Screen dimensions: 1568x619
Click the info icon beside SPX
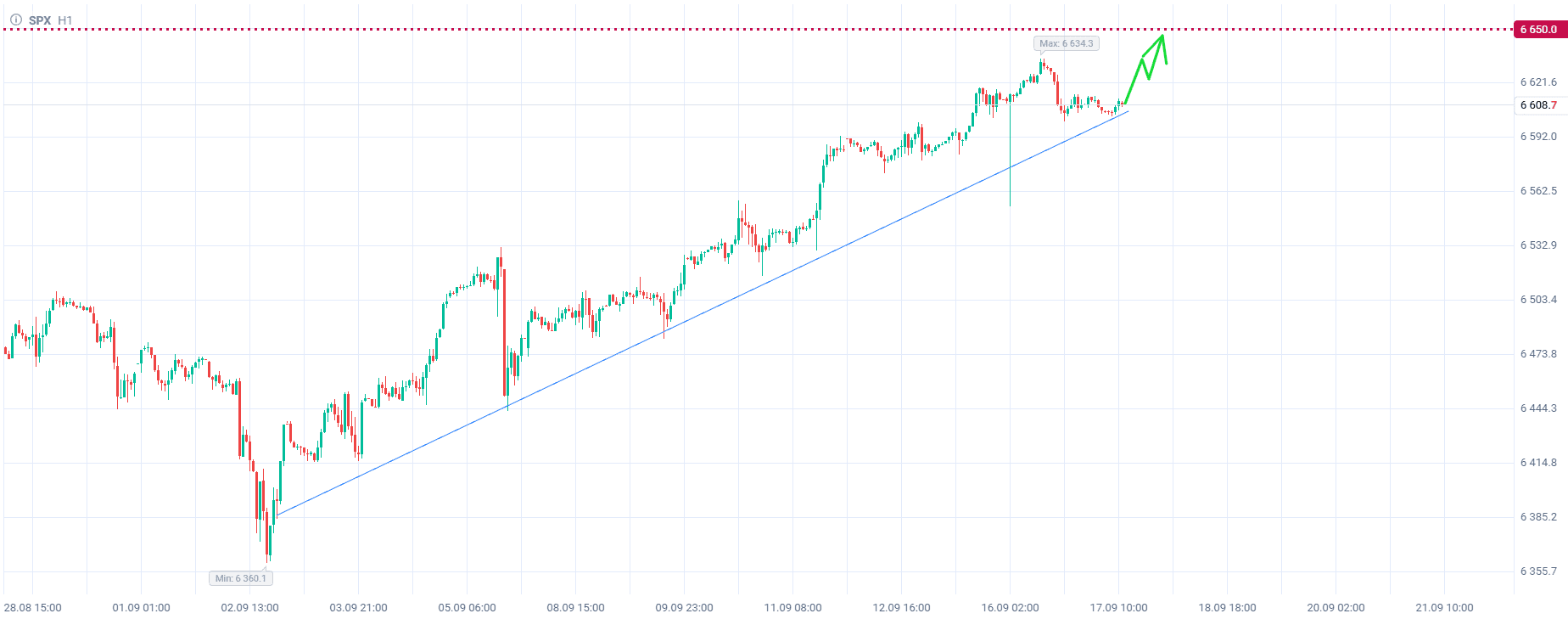[15, 20]
